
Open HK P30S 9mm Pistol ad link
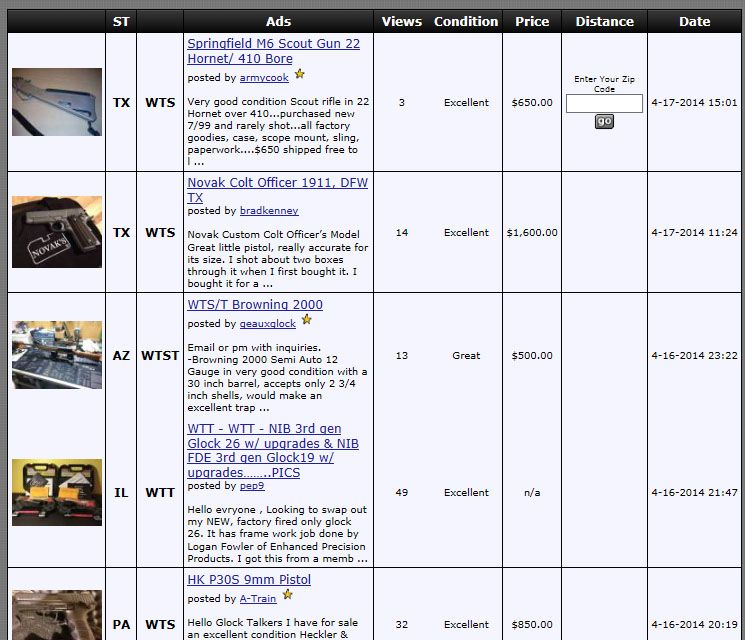tap(249, 580)
